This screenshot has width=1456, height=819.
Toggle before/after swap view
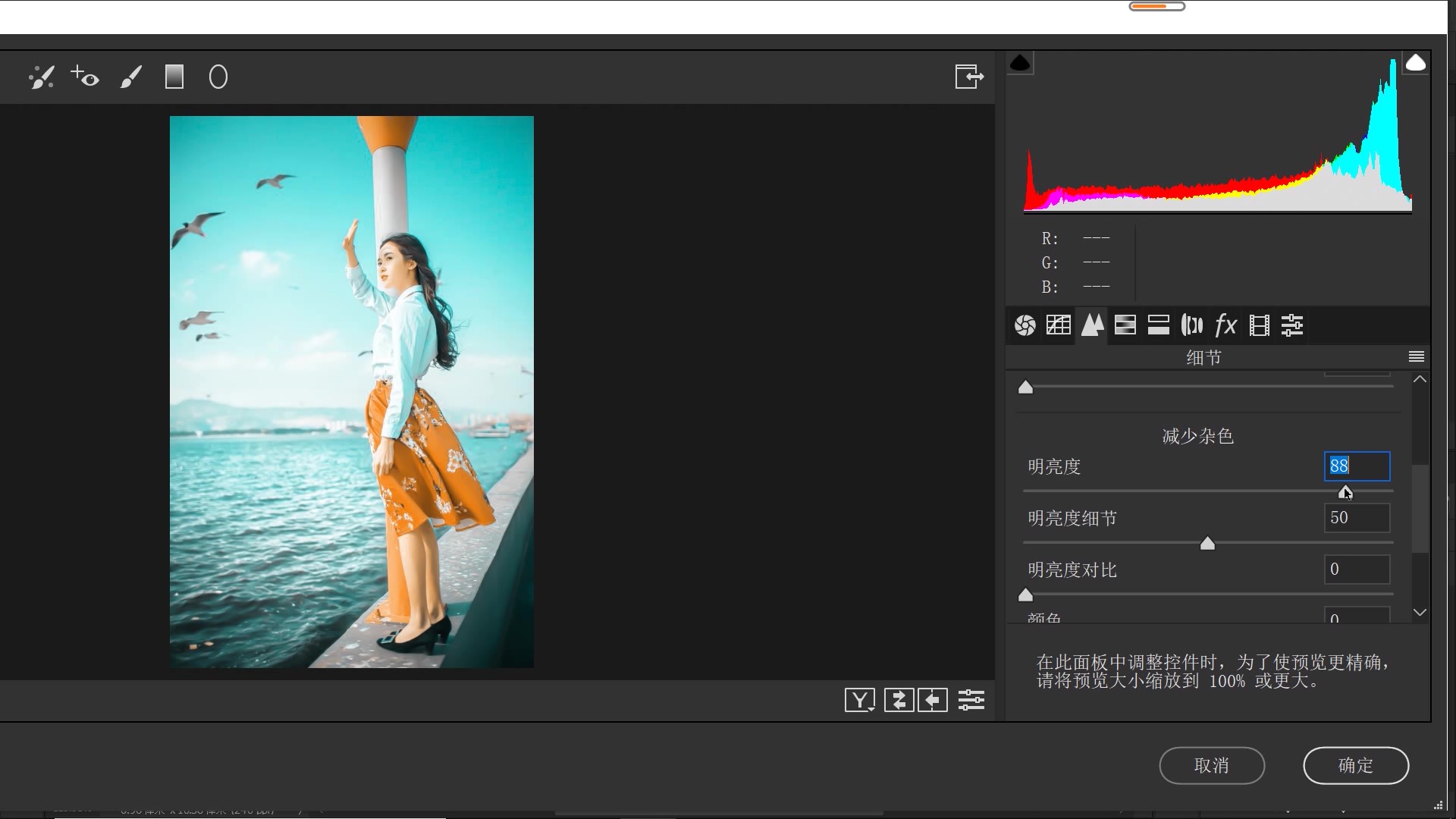pyautogui.click(x=899, y=699)
